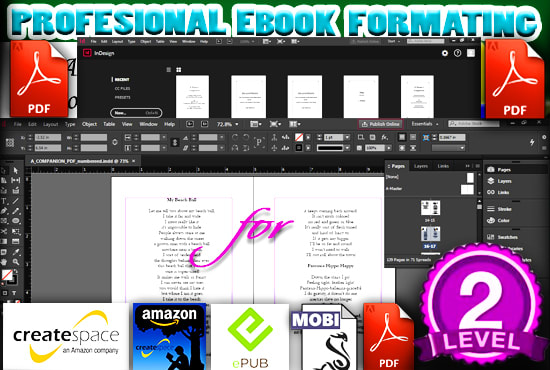Click the fill color swatch in control bar
This screenshot has height=370, width=550.
(x=299, y=137)
